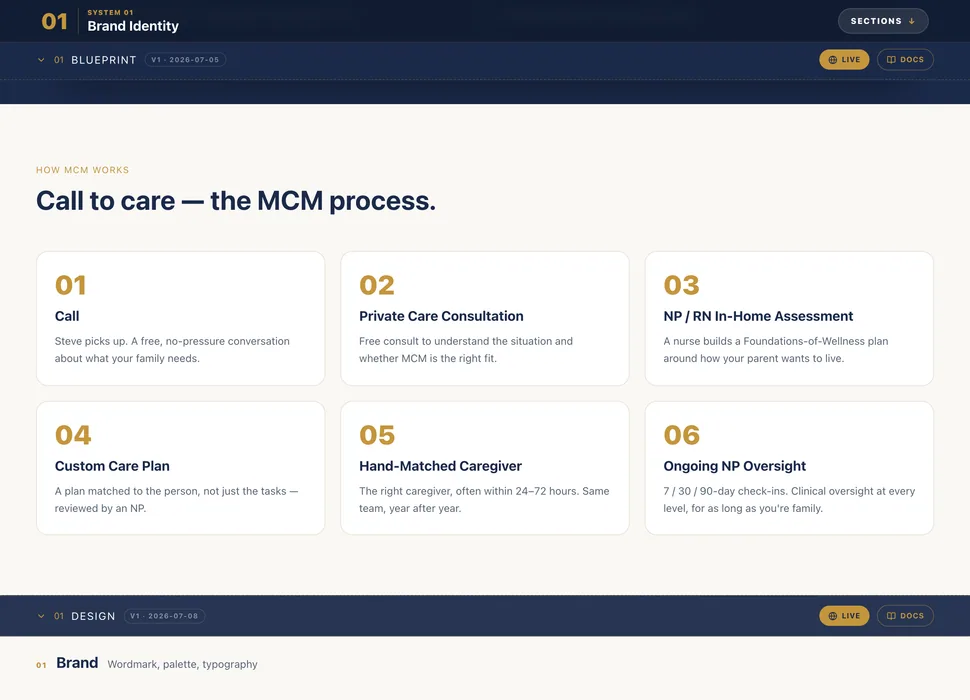This screenshot has width=970, height=700.
Task: Select the Custom Care Plan card title
Action: click(112, 466)
